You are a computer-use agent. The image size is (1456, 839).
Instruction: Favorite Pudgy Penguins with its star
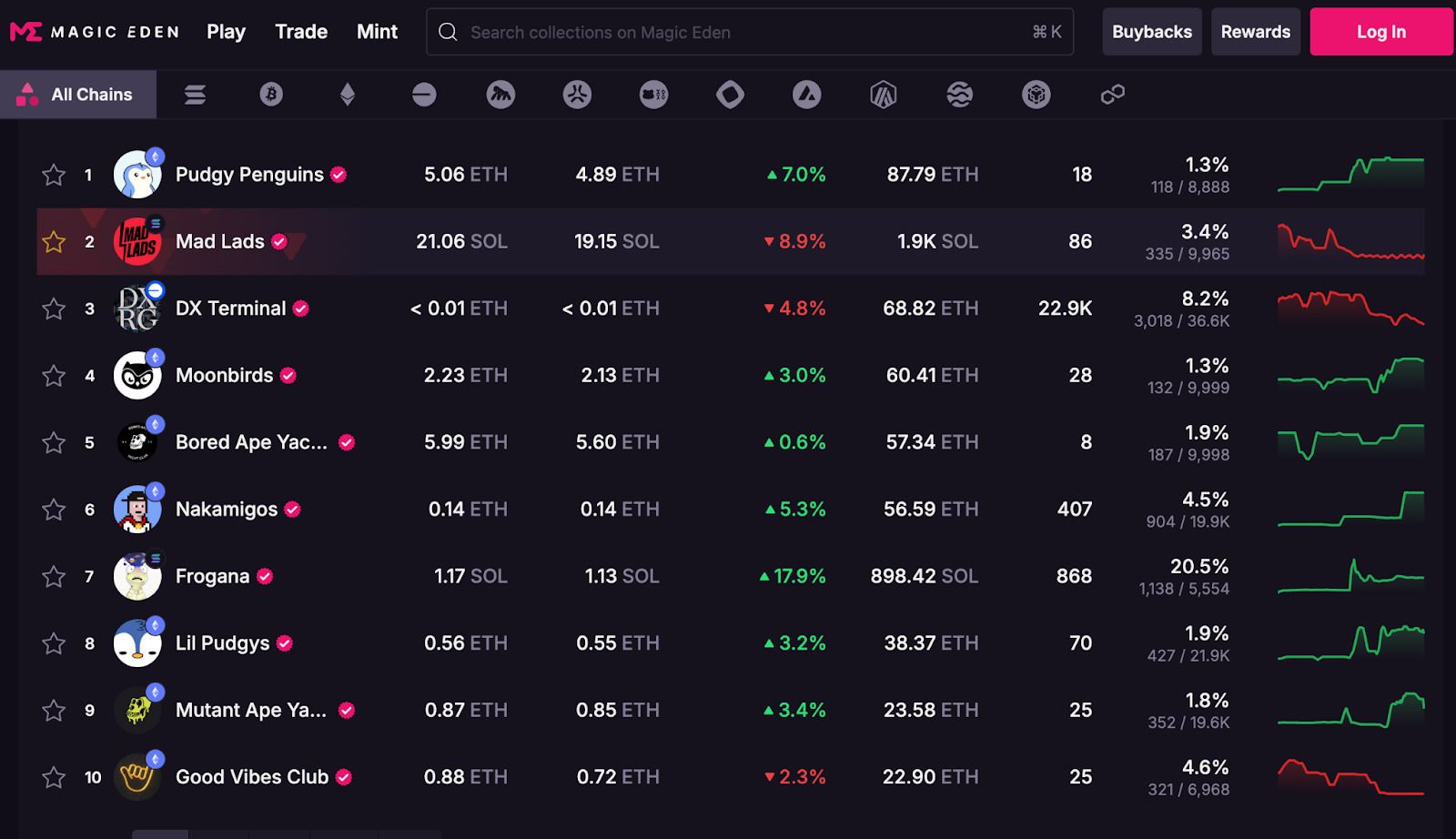tap(54, 175)
